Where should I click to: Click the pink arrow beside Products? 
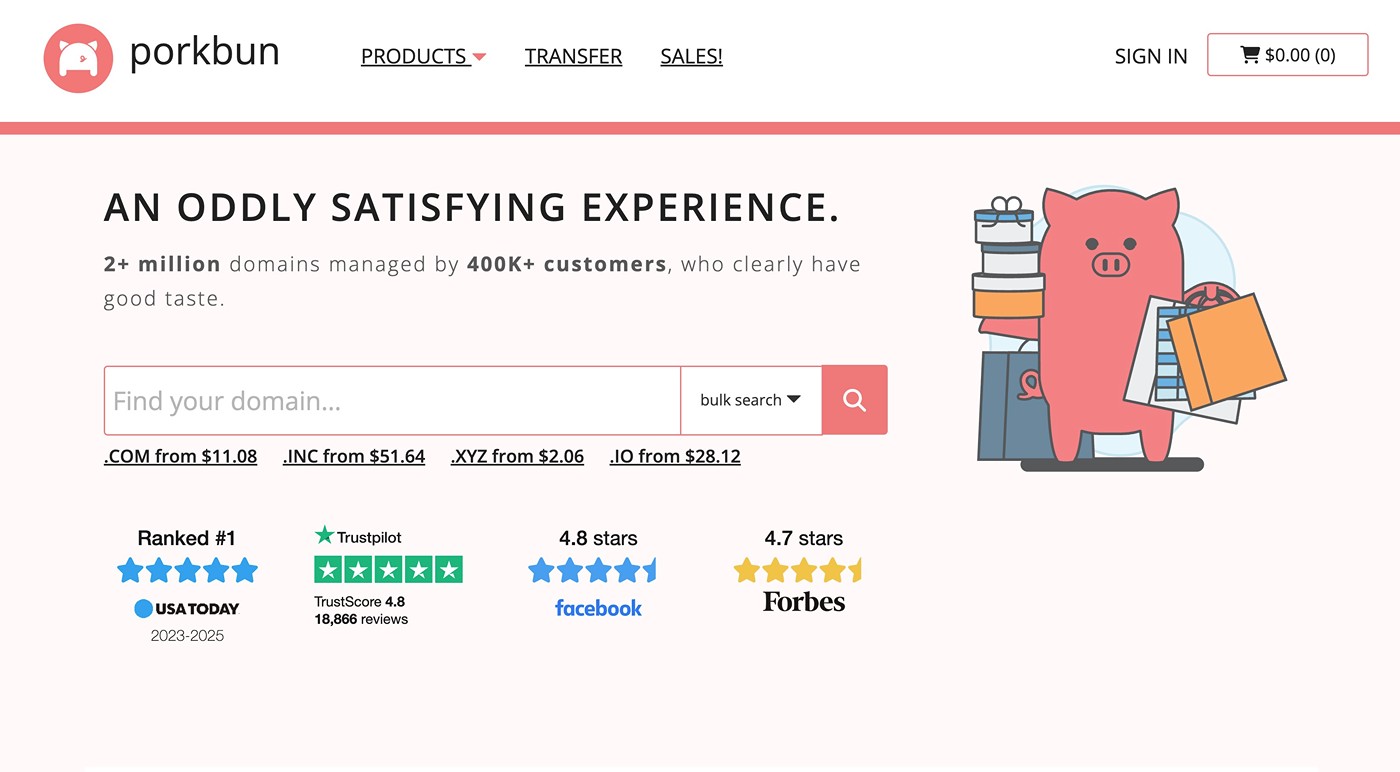(x=479, y=57)
